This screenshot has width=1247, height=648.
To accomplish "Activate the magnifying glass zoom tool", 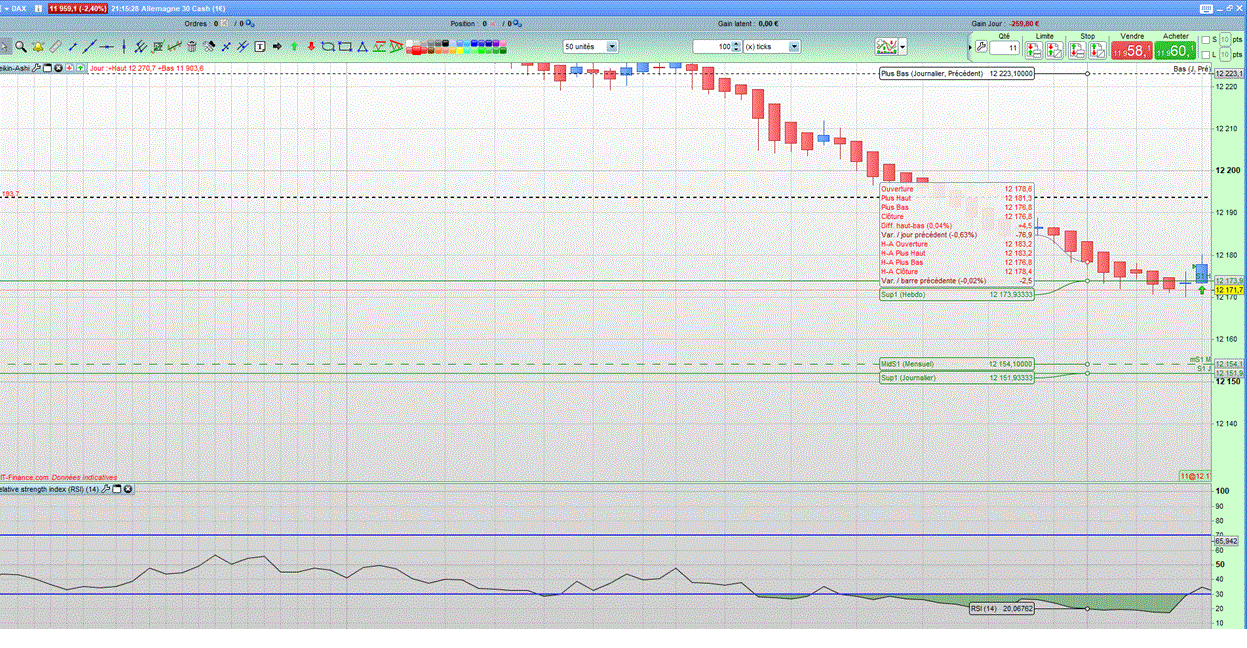I will click(21, 46).
